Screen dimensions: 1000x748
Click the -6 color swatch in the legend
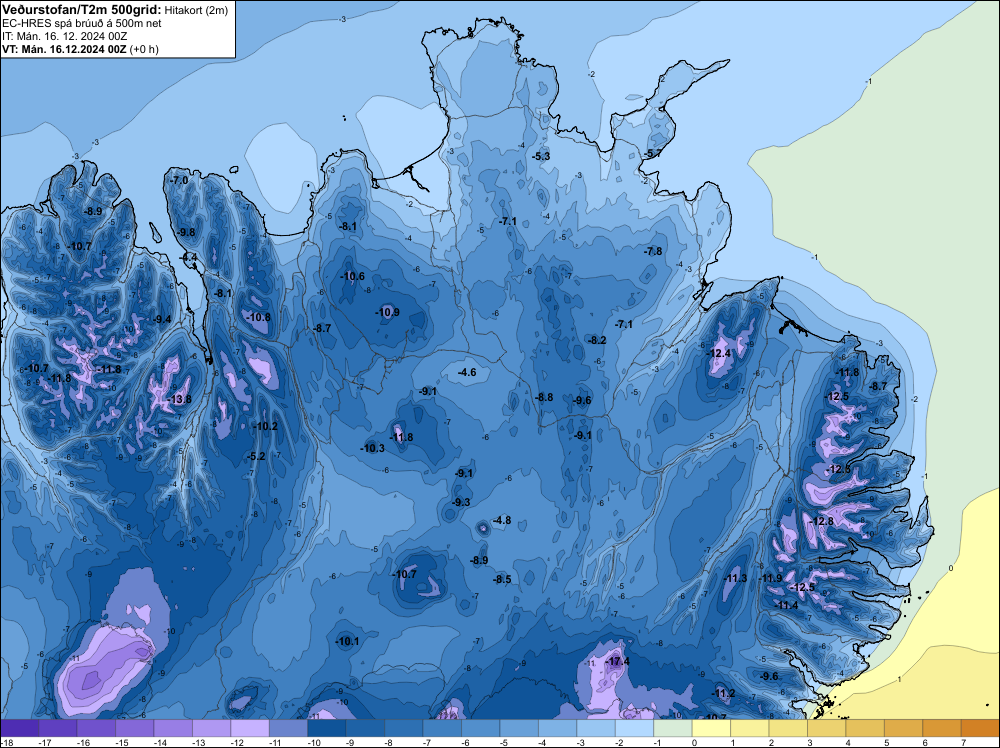tap(481, 728)
